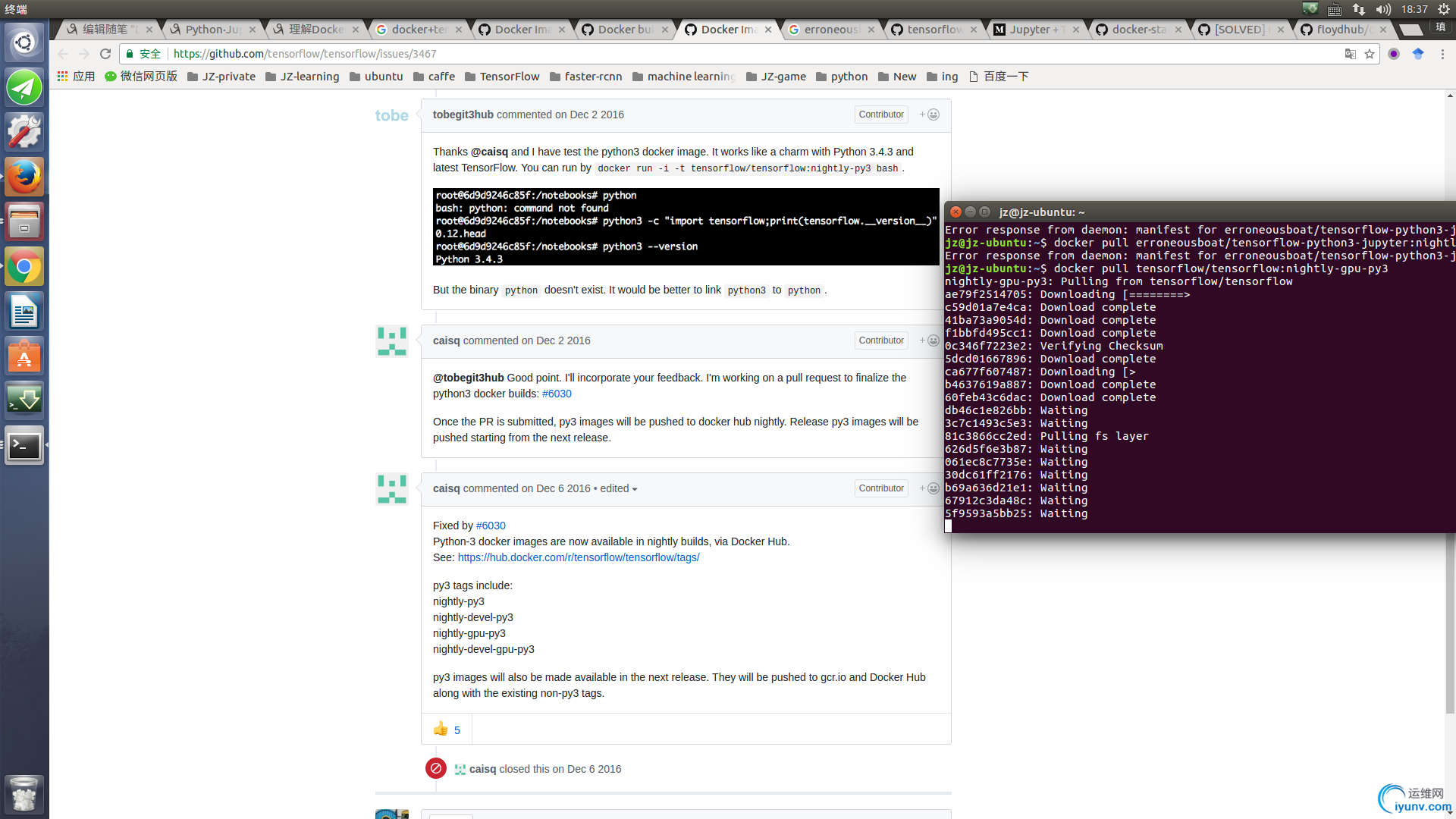Switch to floydhub GitHub tab

[x=1342, y=30]
